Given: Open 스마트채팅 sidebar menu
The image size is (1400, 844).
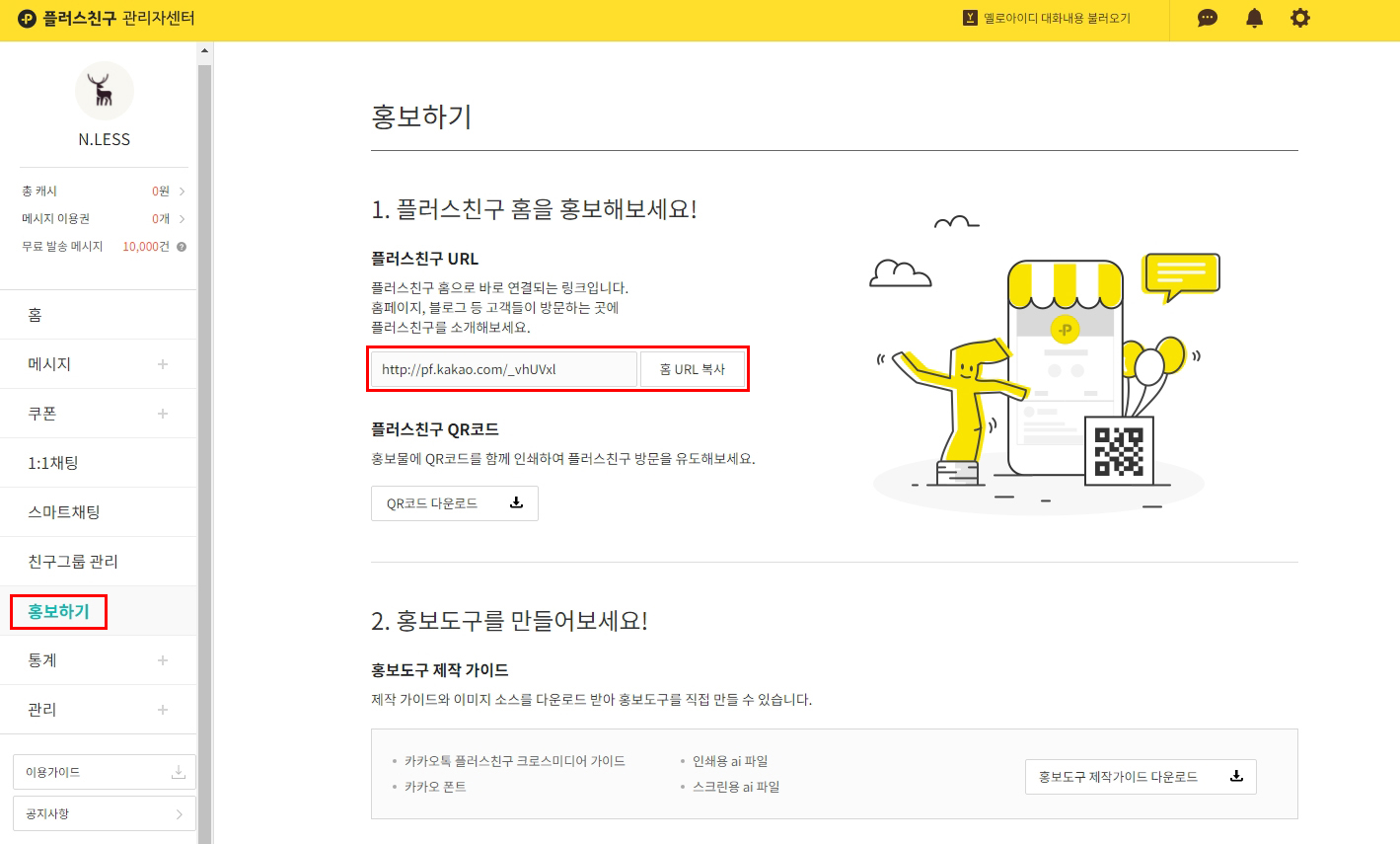Looking at the screenshot, I should point(99,512).
